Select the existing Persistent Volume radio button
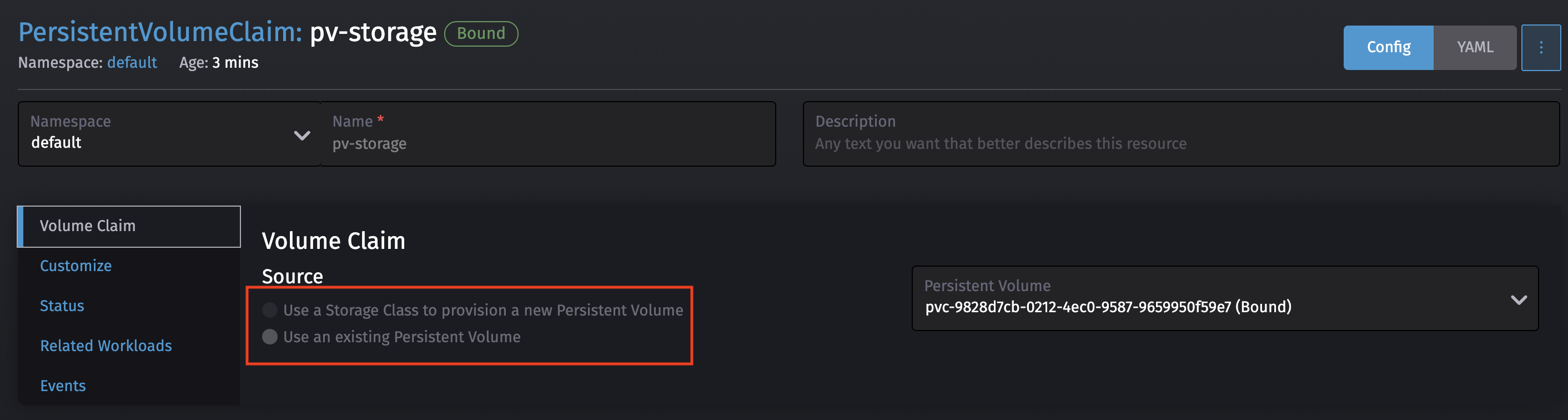This screenshot has width=1568, height=420. [x=270, y=337]
